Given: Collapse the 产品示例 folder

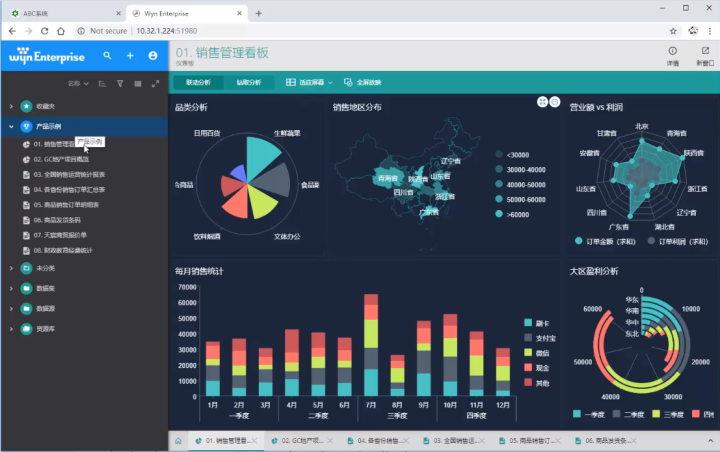Looking at the screenshot, I should [11, 126].
